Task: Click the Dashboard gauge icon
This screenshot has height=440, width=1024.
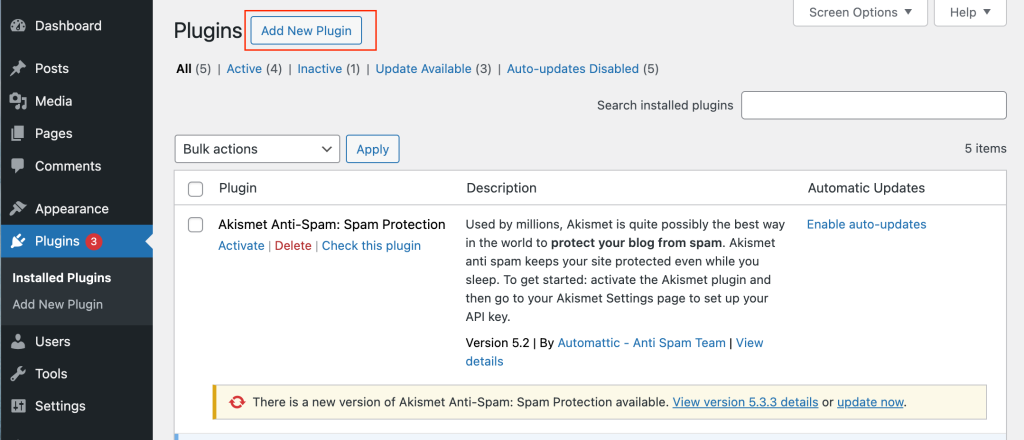Action: pos(18,26)
